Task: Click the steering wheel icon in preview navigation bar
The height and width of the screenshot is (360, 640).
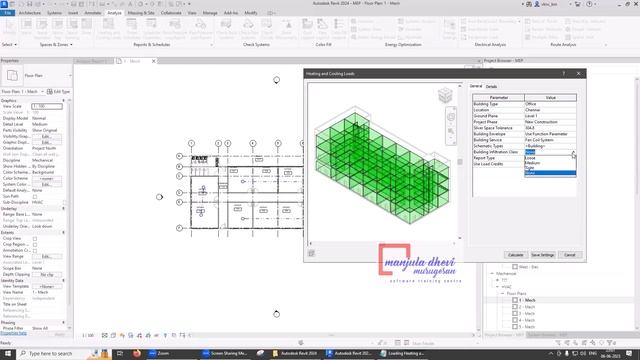Action: coord(451,118)
